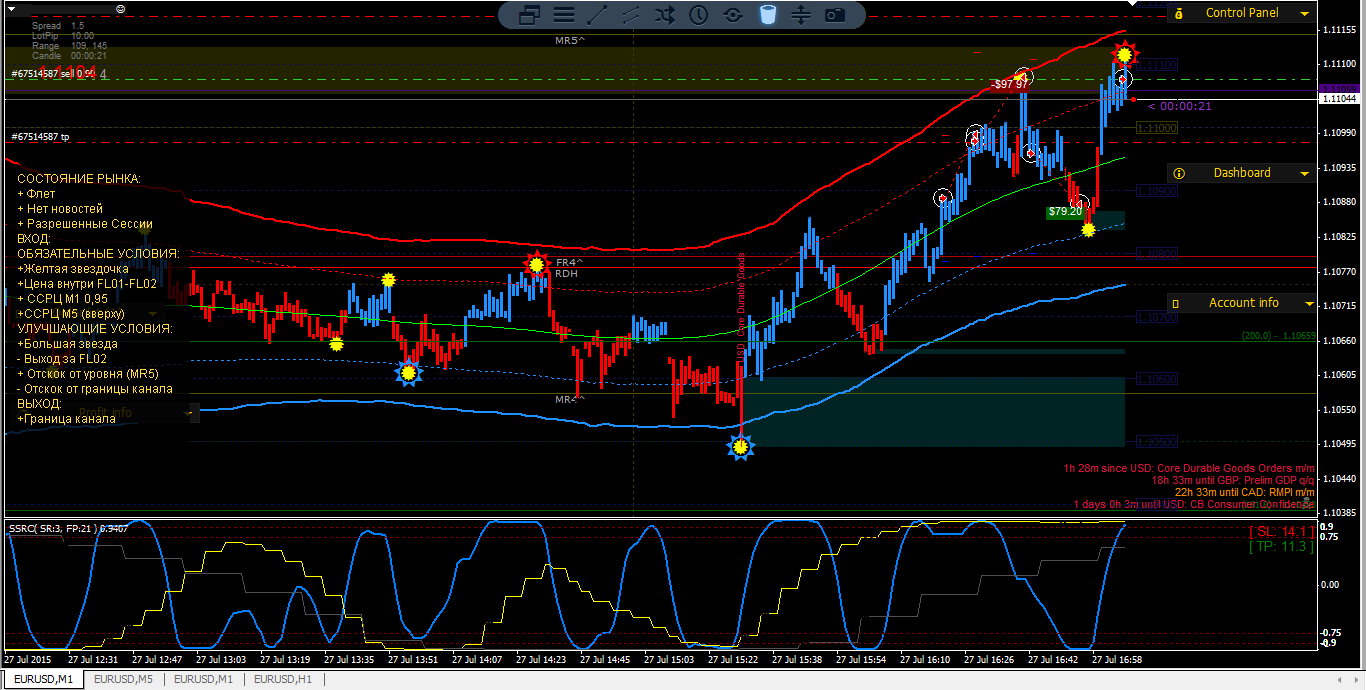Click the TP: 11.3 label in indicator window
The width and height of the screenshot is (1366, 690).
click(1281, 547)
